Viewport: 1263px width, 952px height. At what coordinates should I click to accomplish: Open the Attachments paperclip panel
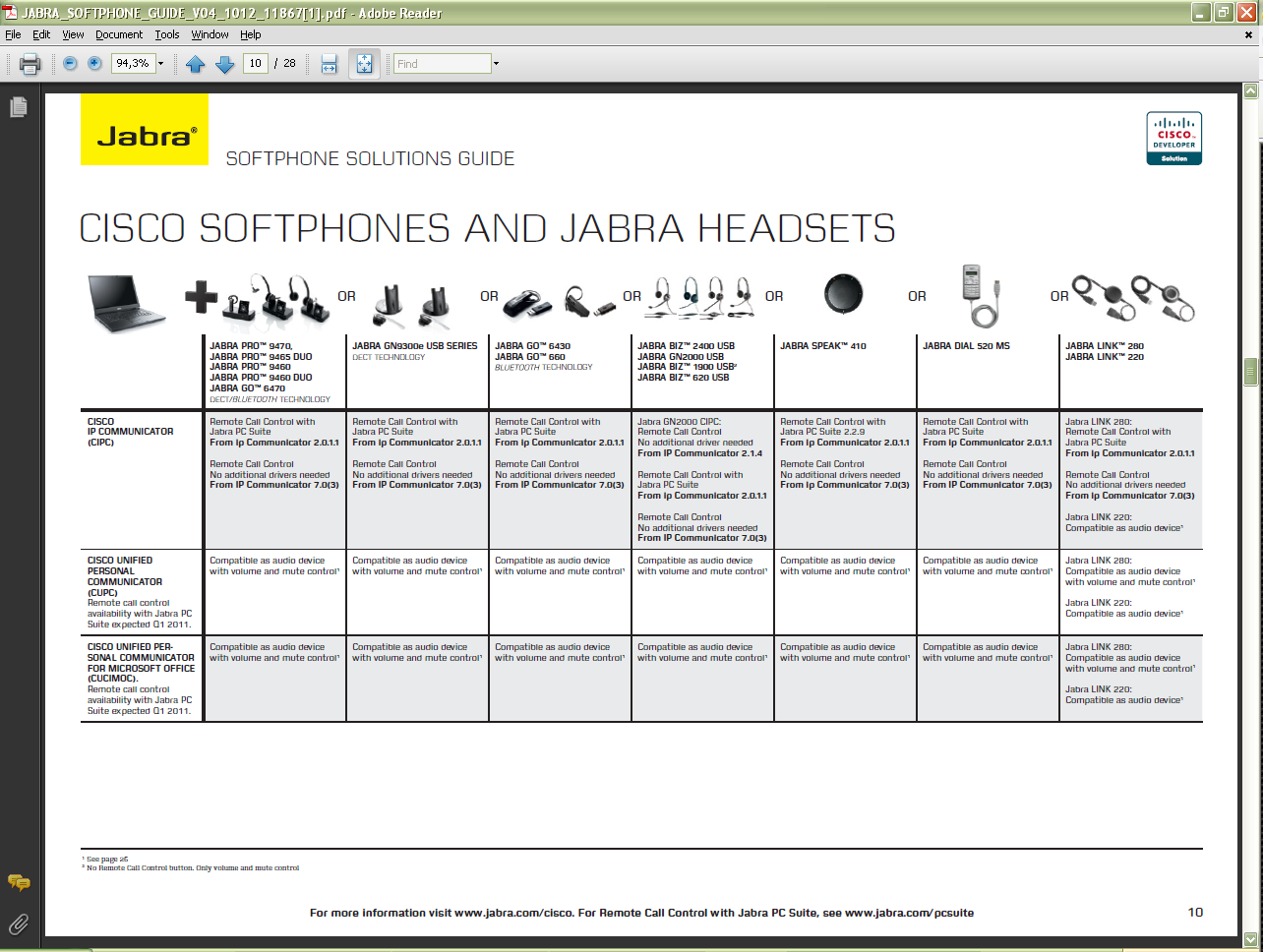click(x=19, y=923)
